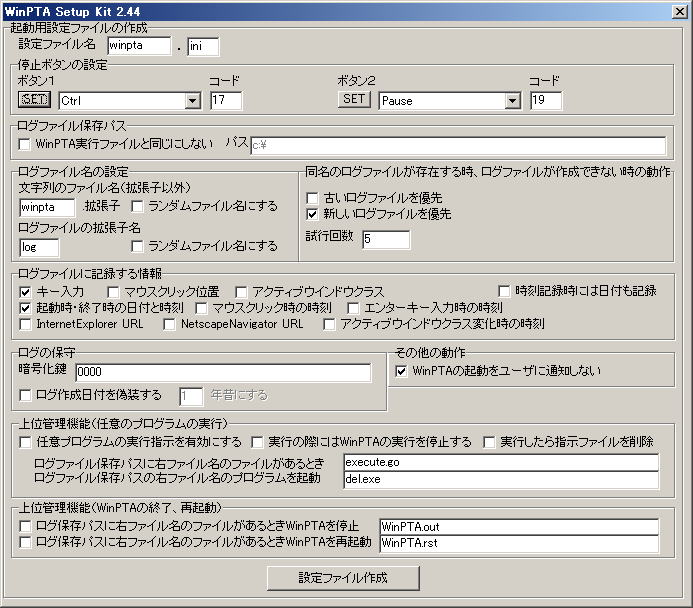This screenshot has height=608, width=693.
Task: Click the 設定ファイル名 winpta text field
Action: coord(140,46)
